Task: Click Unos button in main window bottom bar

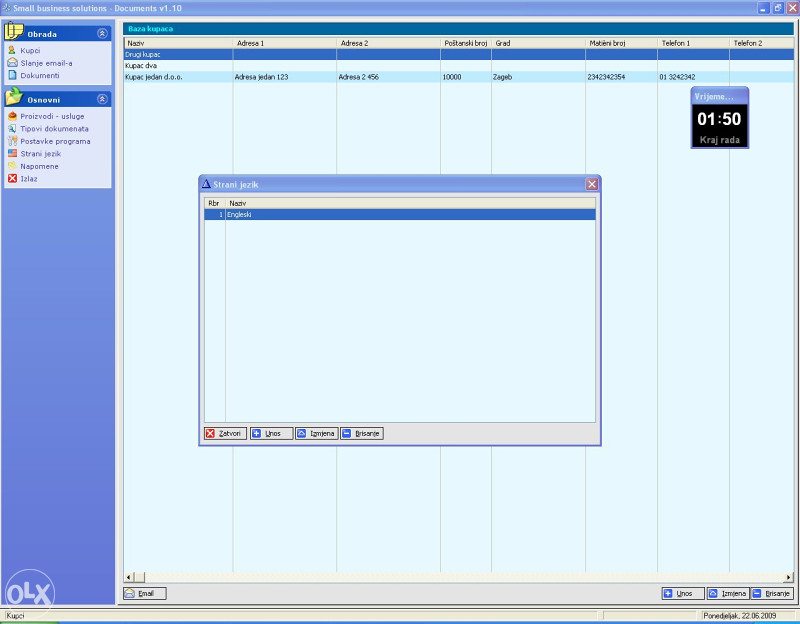Action: click(x=683, y=593)
